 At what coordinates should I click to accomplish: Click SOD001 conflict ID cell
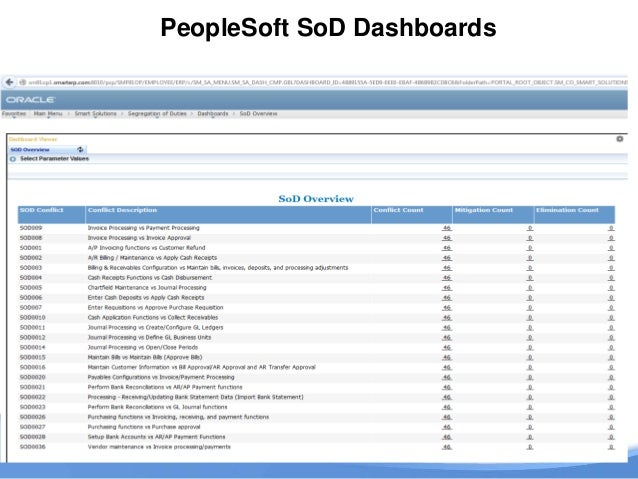pyautogui.click(x=31, y=248)
